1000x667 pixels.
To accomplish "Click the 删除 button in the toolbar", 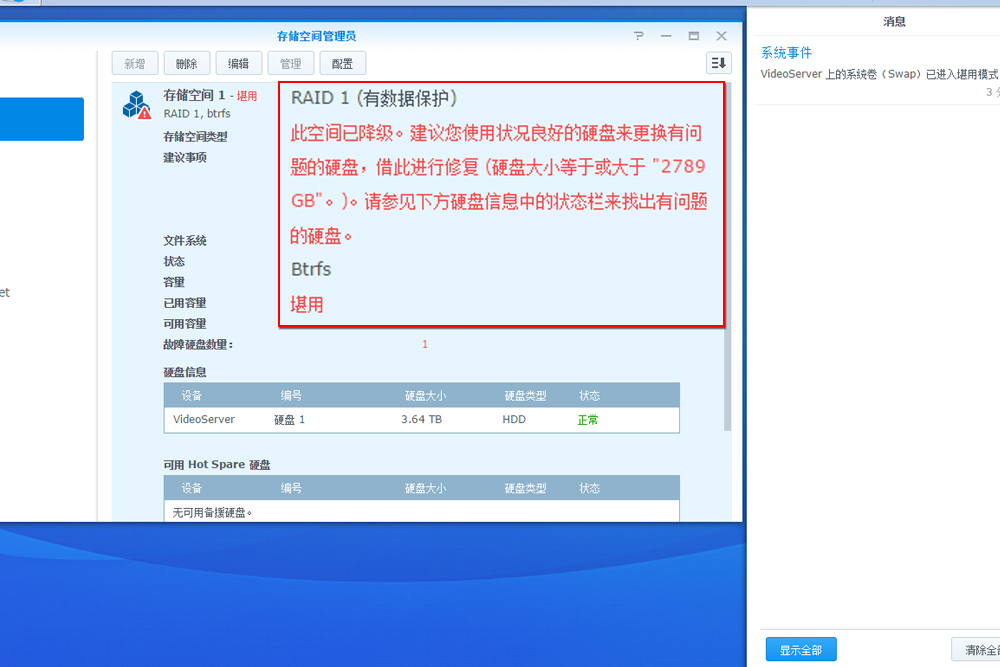I will click(x=186, y=62).
